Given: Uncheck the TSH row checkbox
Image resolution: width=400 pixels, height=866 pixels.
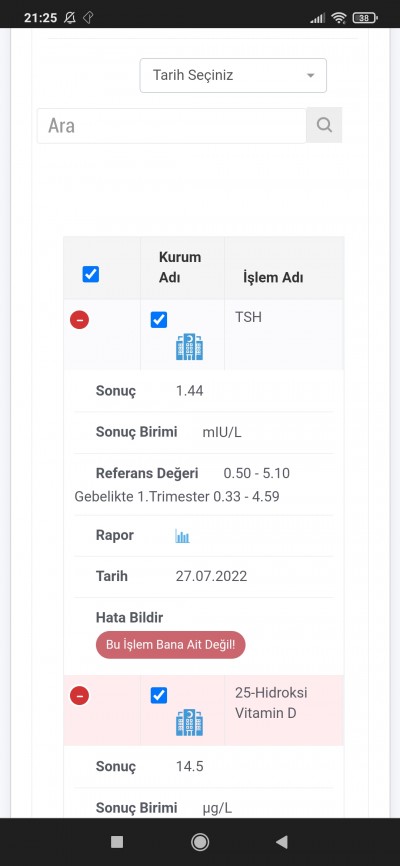Looking at the screenshot, I should coord(159,320).
